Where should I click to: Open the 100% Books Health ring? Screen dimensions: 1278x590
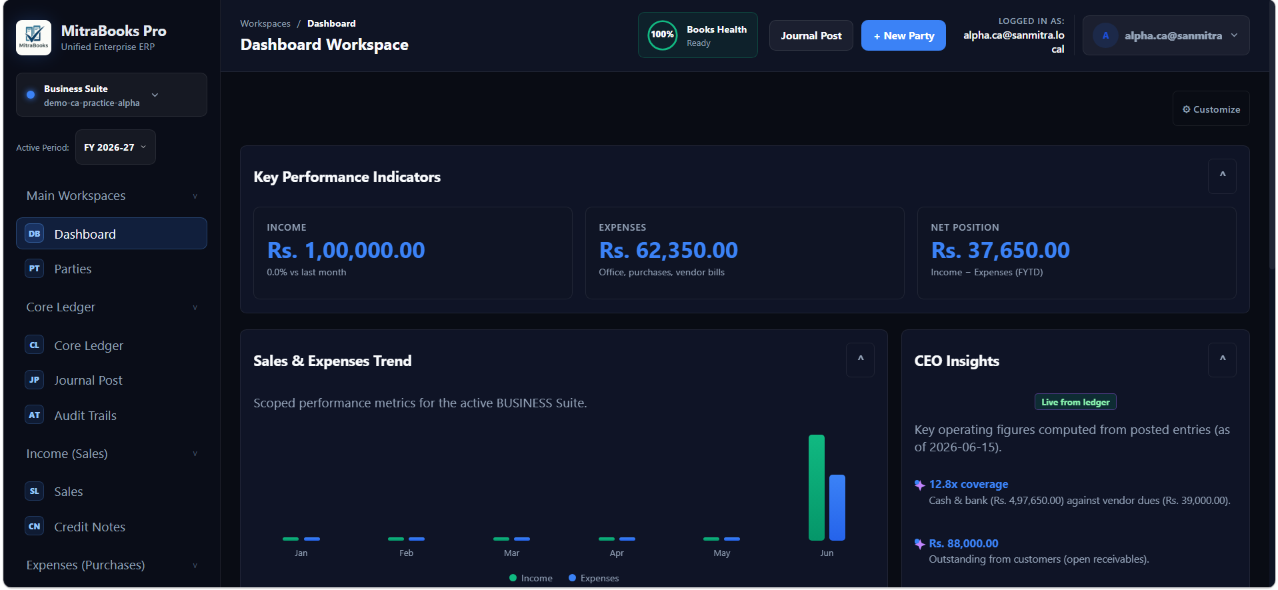point(662,35)
